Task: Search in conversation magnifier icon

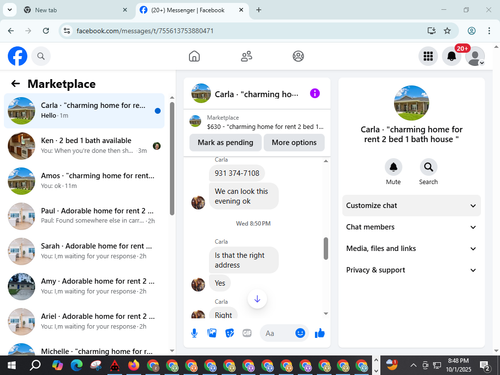Action: [x=428, y=167]
